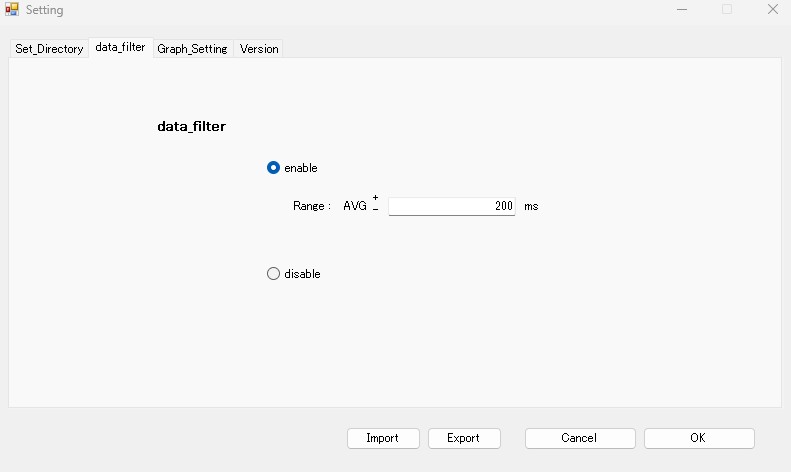791x472 pixels.
Task: Click the bold data_filter heading
Action: pyautogui.click(x=192, y=126)
